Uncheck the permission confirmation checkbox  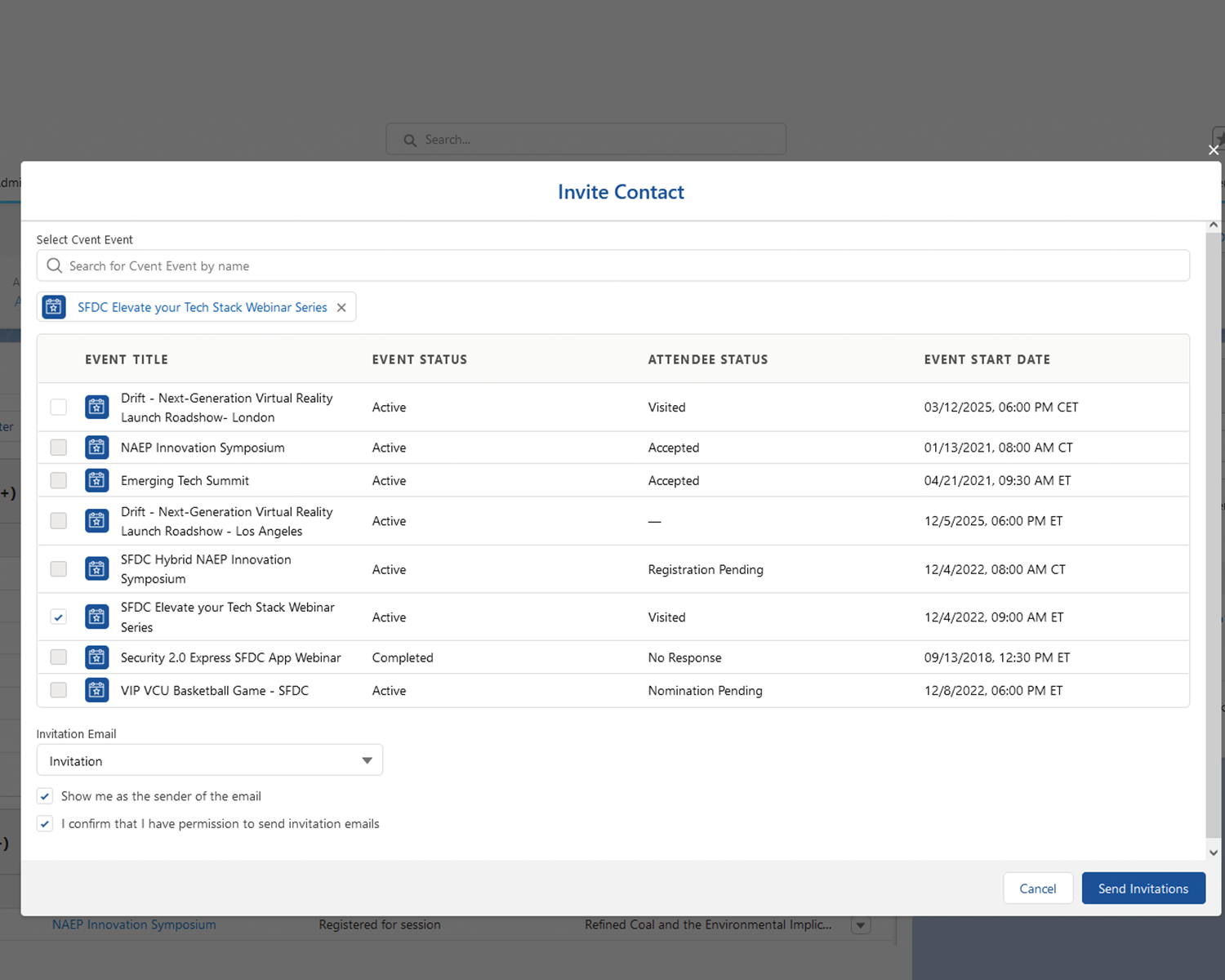coord(44,823)
